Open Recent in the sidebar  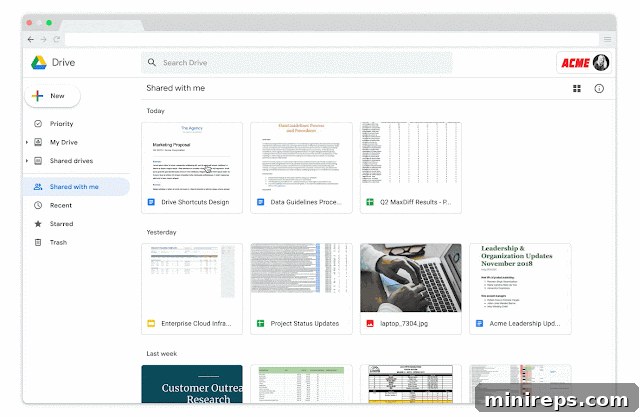(61, 205)
